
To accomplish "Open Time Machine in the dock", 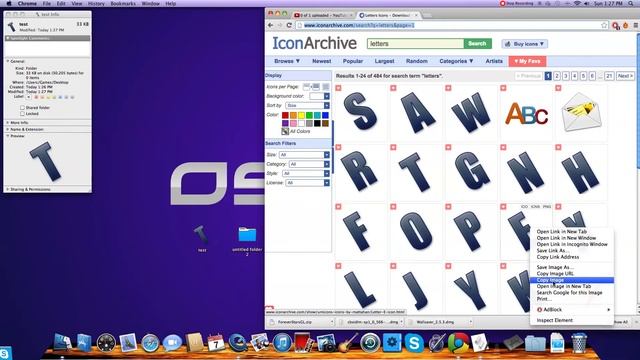I will (370, 343).
